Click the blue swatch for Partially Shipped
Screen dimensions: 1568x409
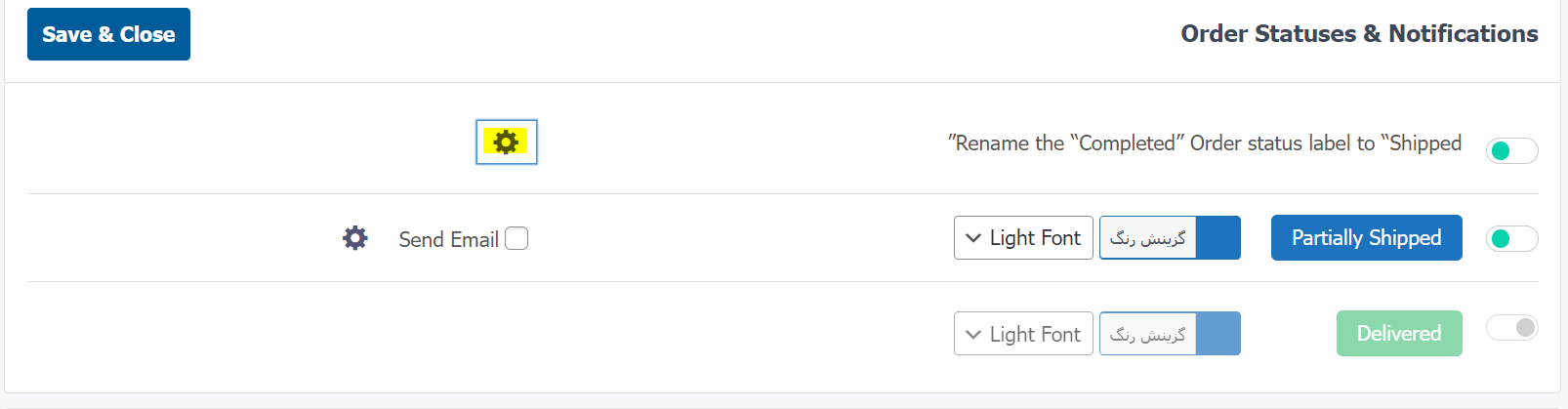(x=1218, y=237)
